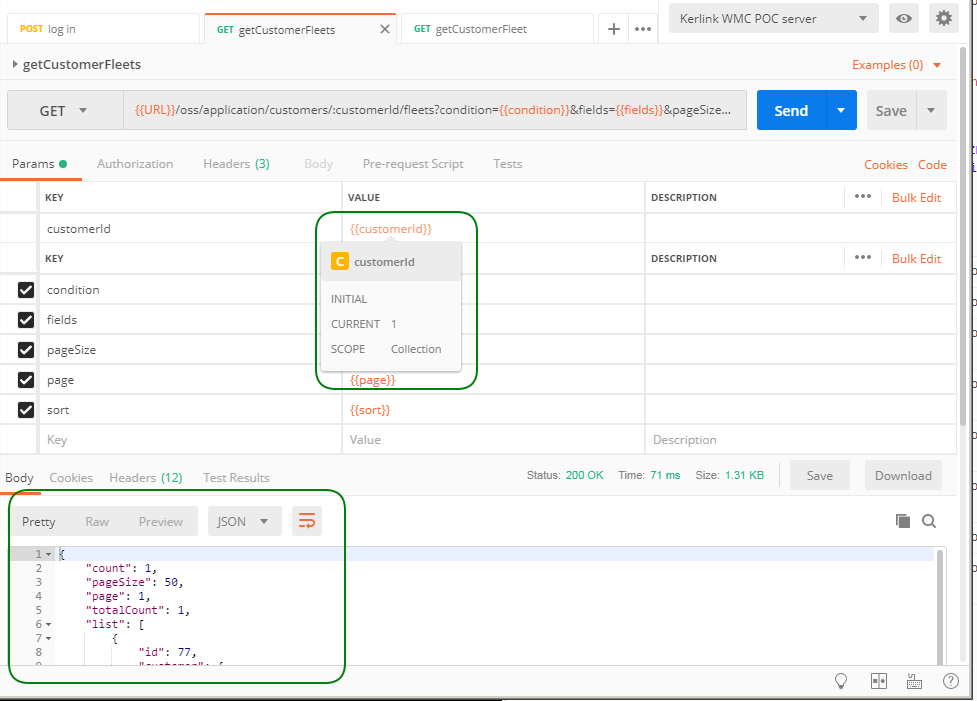Switch to the Authorization tab
Viewport: 977px width, 701px height.
click(x=135, y=164)
